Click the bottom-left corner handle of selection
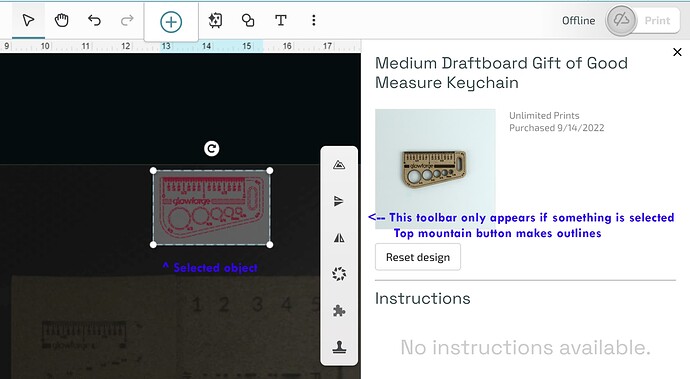 (x=153, y=245)
